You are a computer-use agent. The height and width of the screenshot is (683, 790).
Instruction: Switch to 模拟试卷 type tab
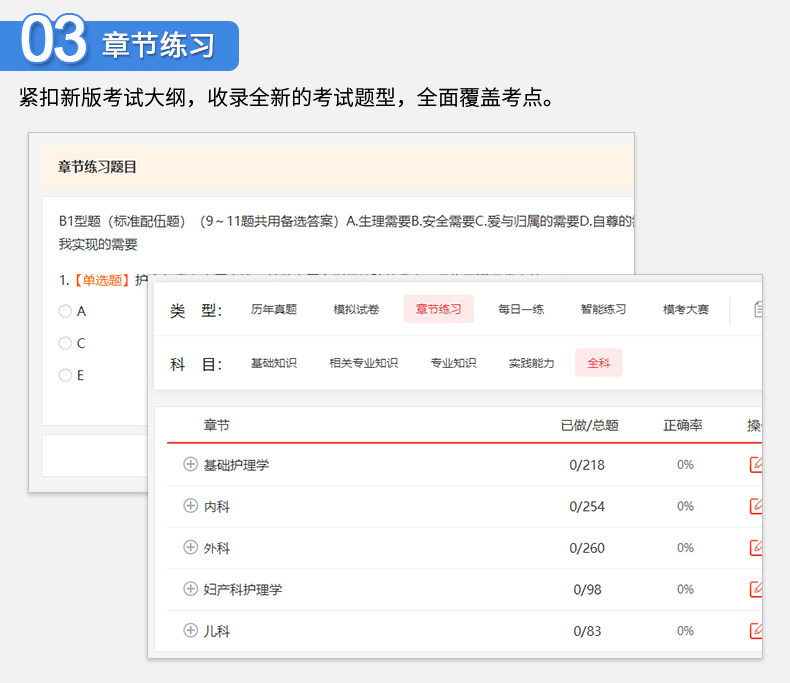coord(356,309)
